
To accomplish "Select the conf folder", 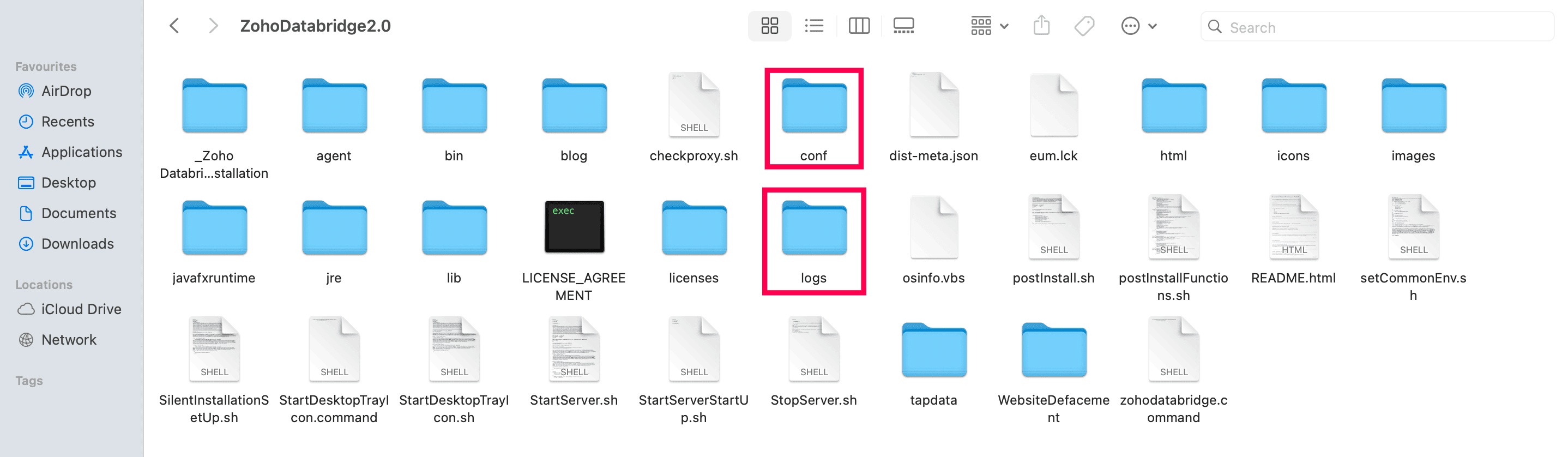I will [814, 106].
